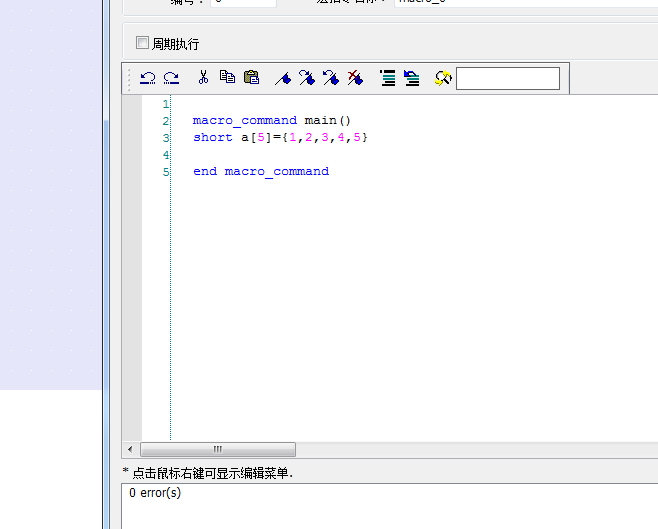Click the short a[5] array declaration line
658x529 pixels.
pos(280,137)
